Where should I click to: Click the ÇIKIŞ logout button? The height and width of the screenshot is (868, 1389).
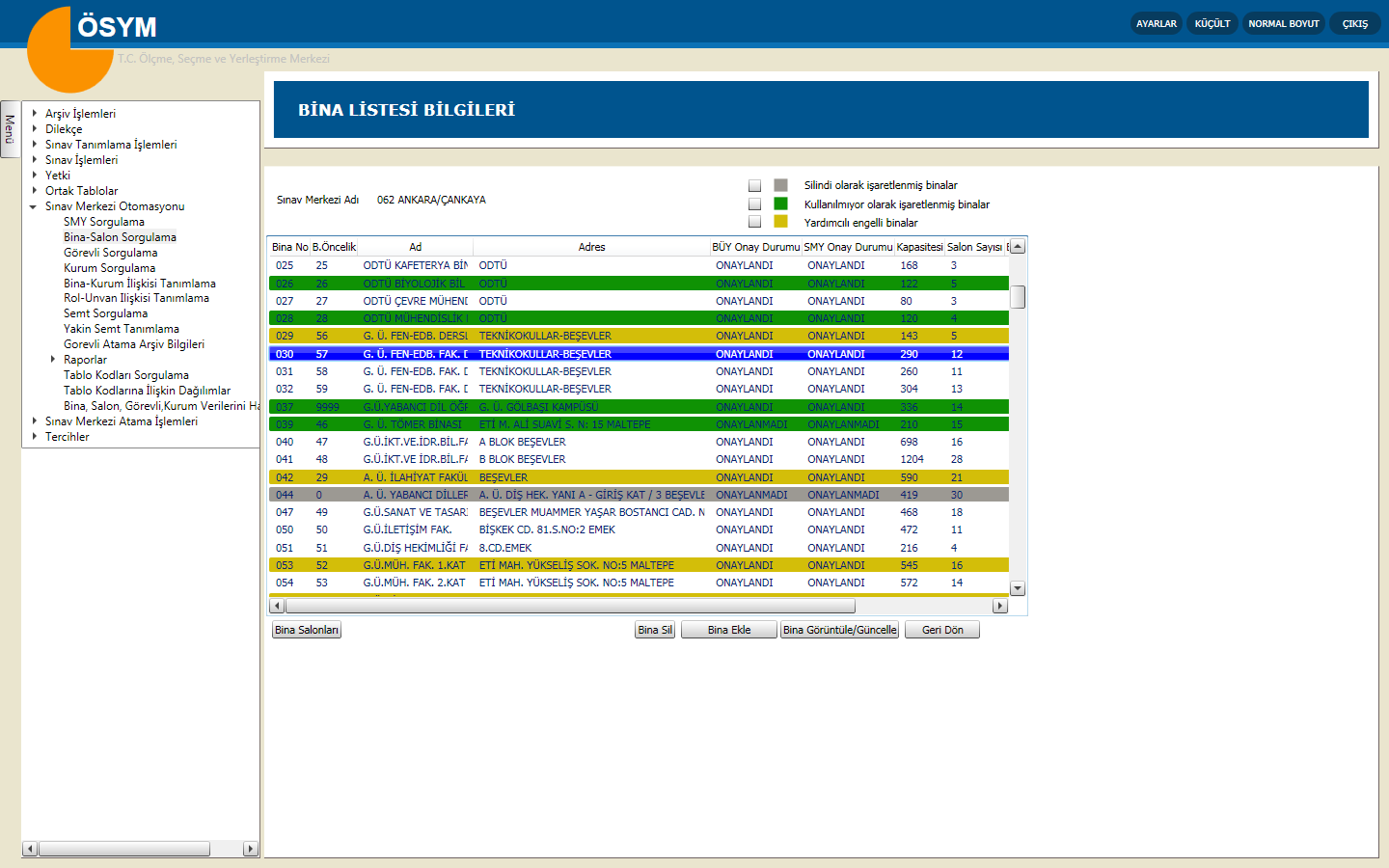(x=1355, y=24)
